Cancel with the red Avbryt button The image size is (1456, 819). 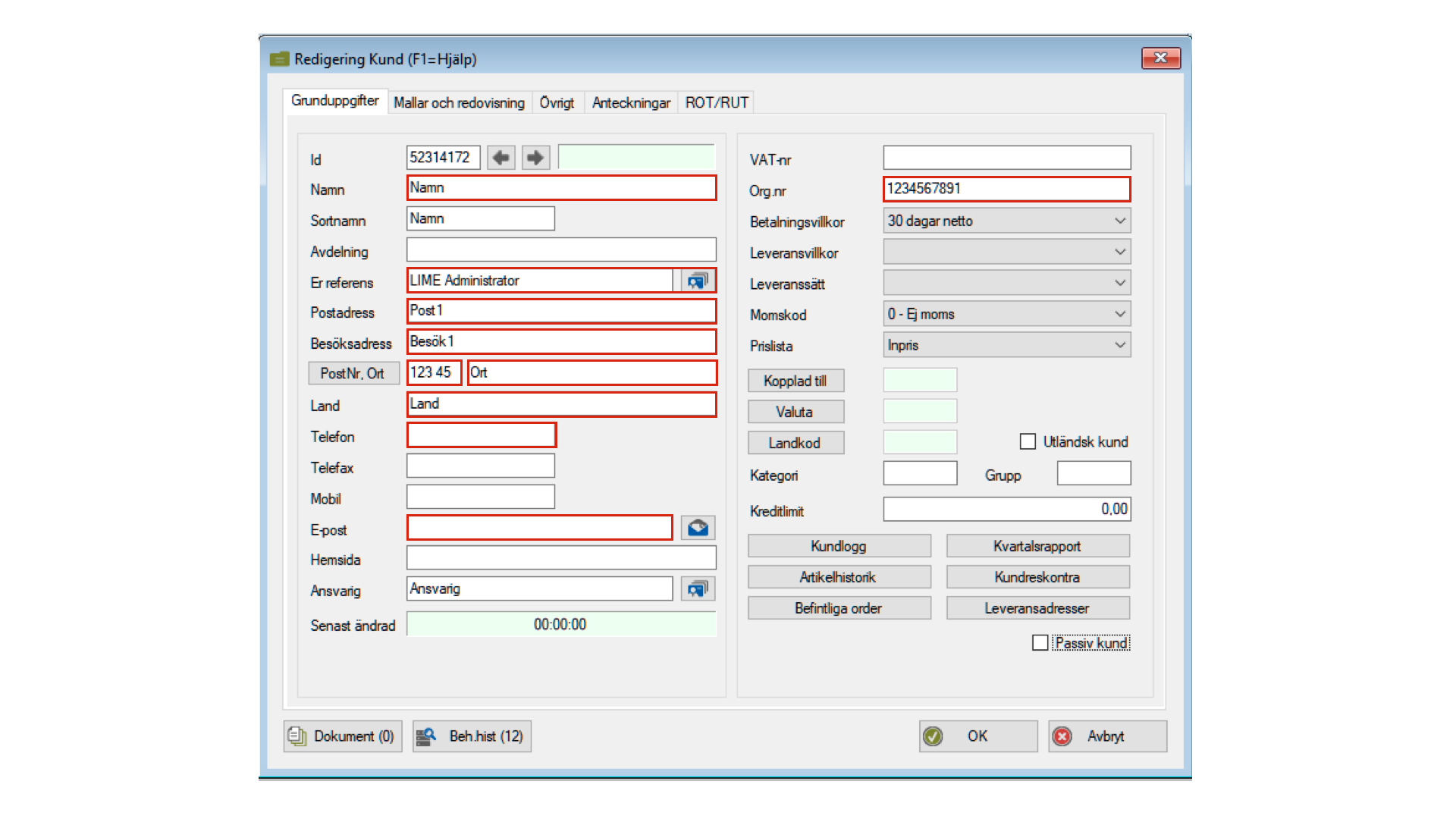point(1106,736)
